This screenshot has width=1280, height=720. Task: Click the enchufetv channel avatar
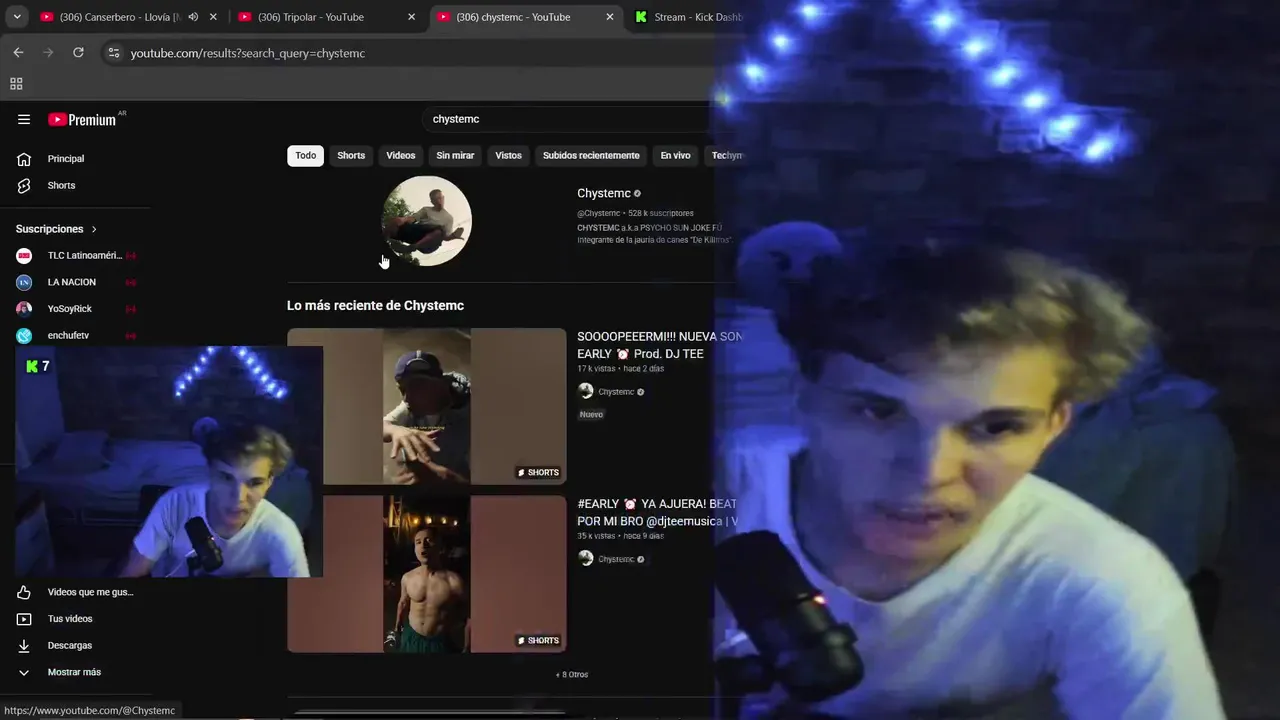click(x=24, y=335)
